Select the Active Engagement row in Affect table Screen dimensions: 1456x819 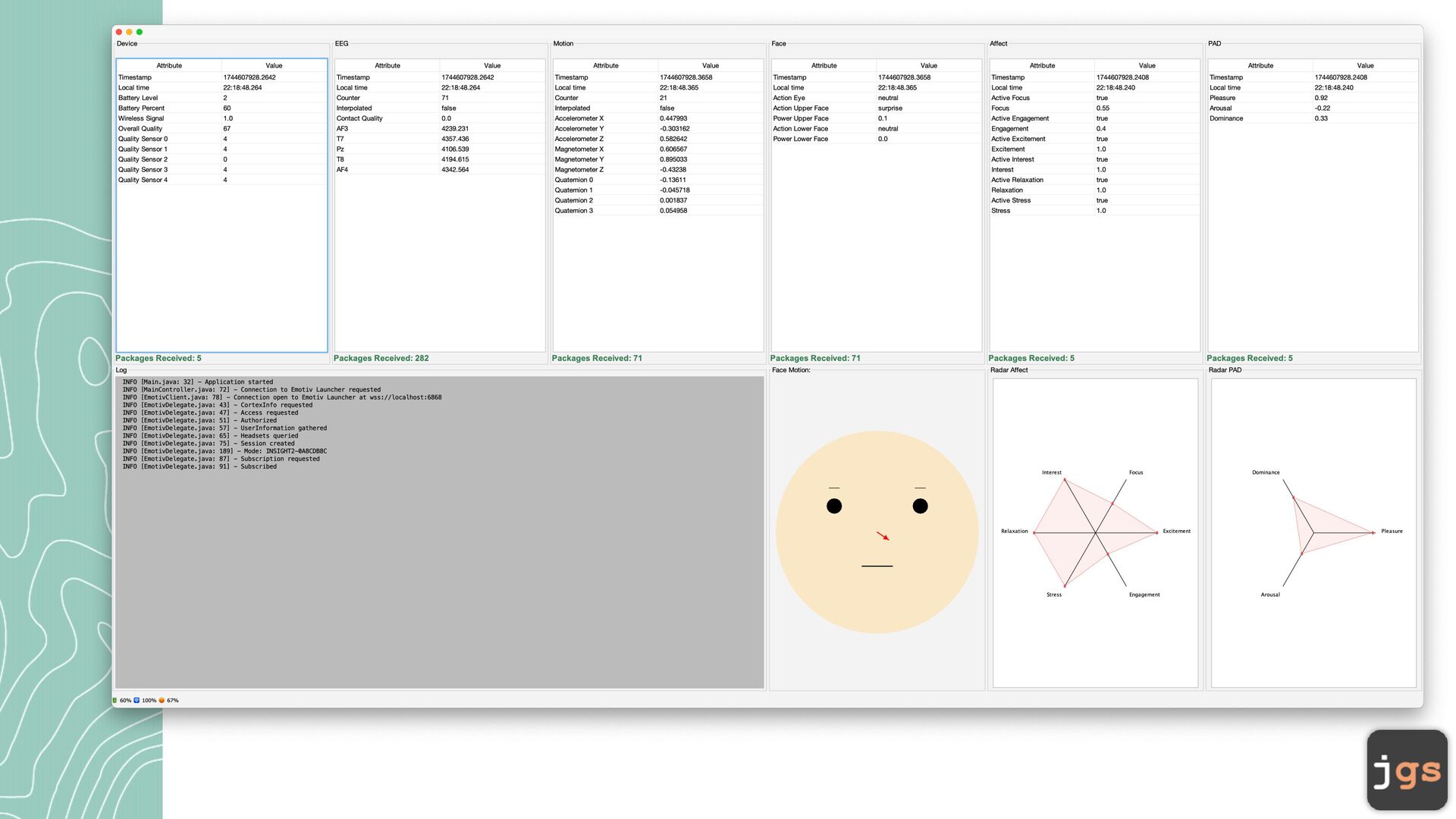1094,118
